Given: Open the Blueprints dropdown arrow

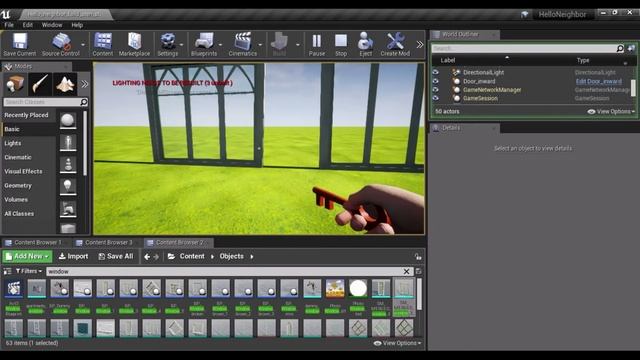Looking at the screenshot, I should (220, 44).
